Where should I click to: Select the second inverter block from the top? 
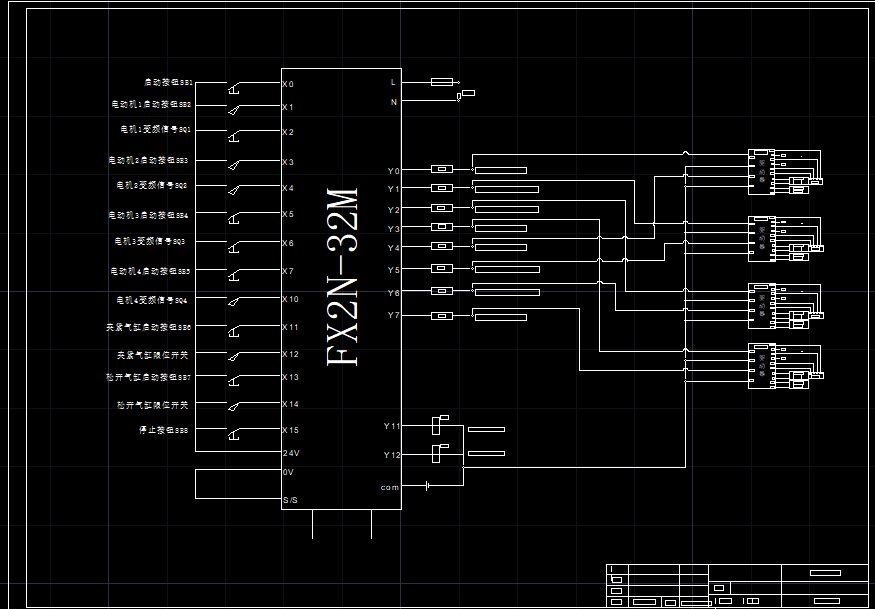click(x=761, y=239)
